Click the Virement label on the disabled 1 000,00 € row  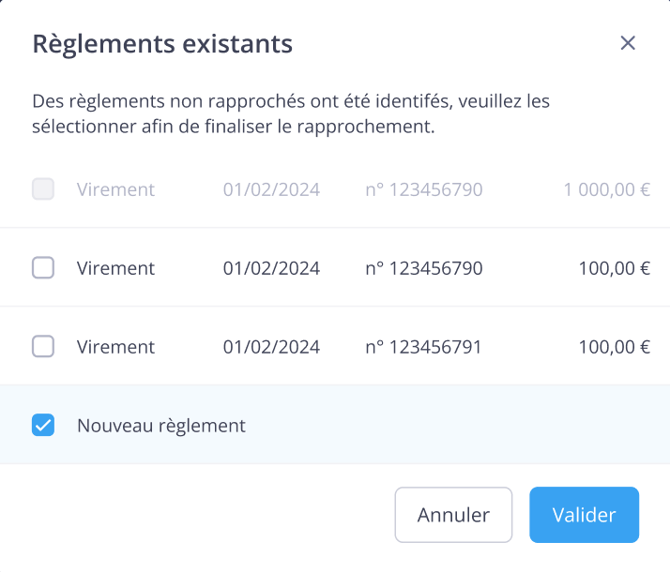pyautogui.click(x=116, y=190)
